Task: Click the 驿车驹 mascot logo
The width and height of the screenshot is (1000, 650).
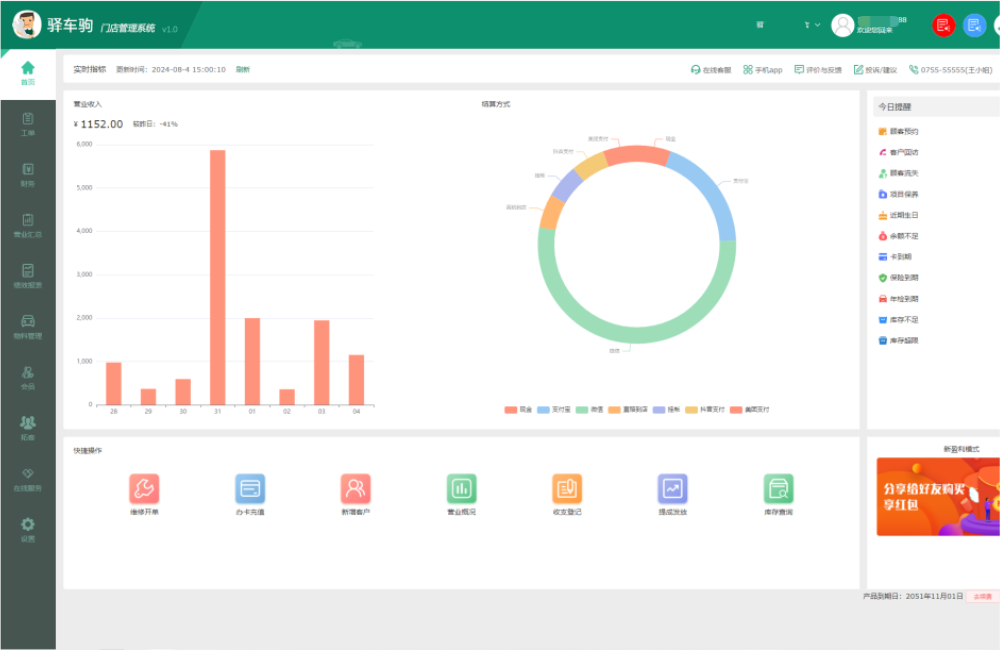Action: click(x=27, y=25)
